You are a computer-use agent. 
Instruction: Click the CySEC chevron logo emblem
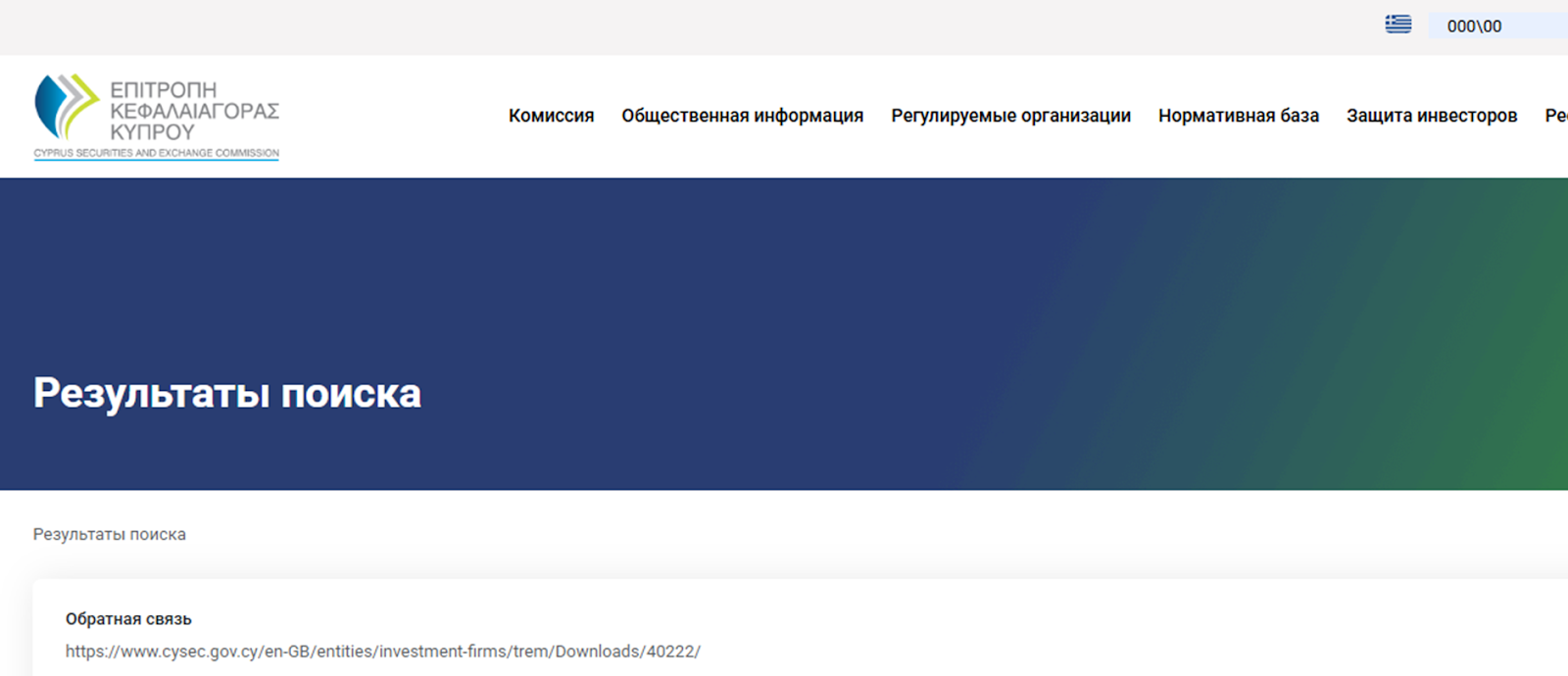(66, 106)
